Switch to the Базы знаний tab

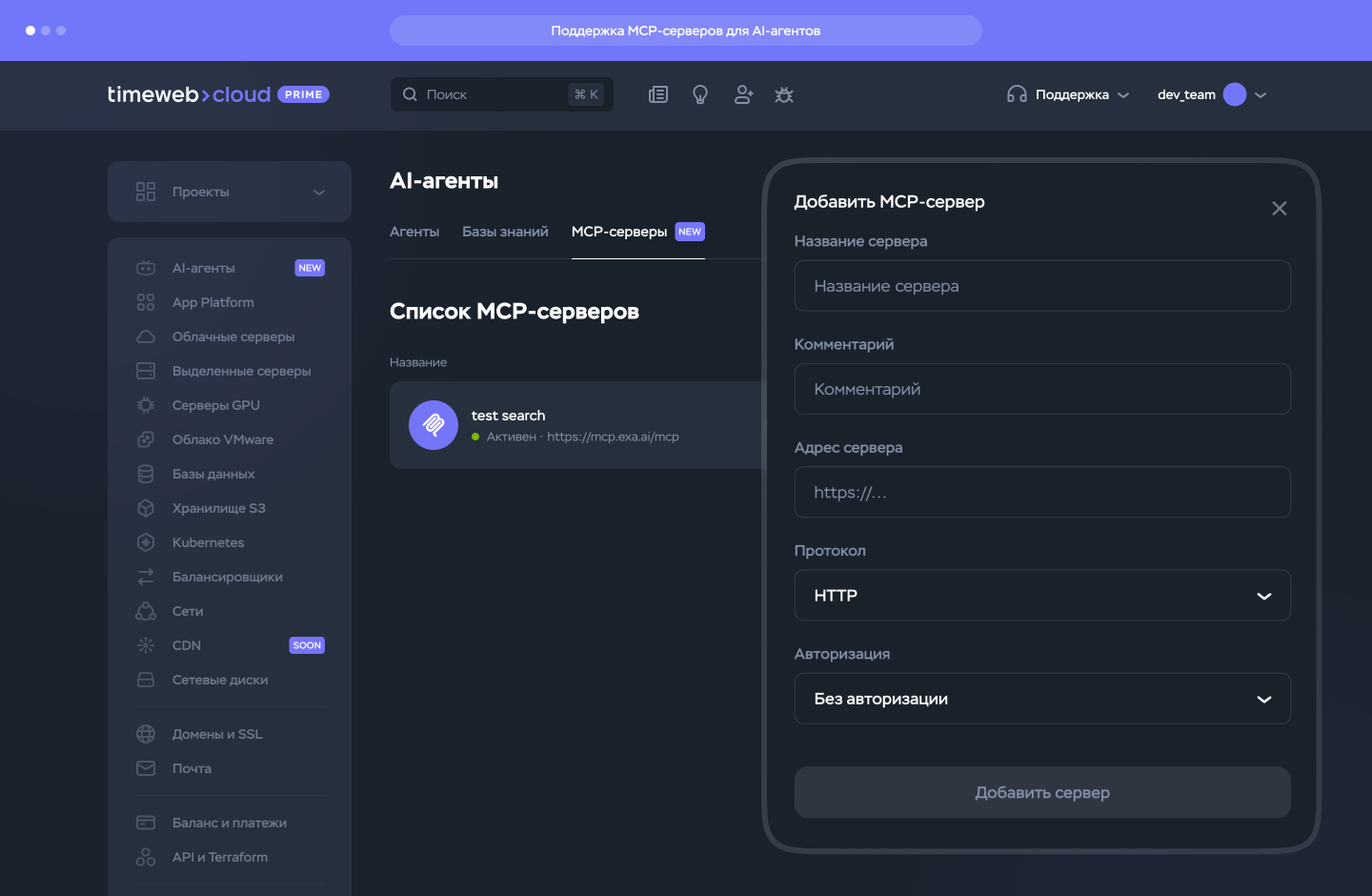[x=505, y=231]
